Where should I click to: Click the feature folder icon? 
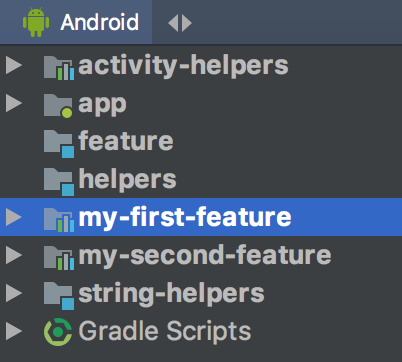point(59,144)
